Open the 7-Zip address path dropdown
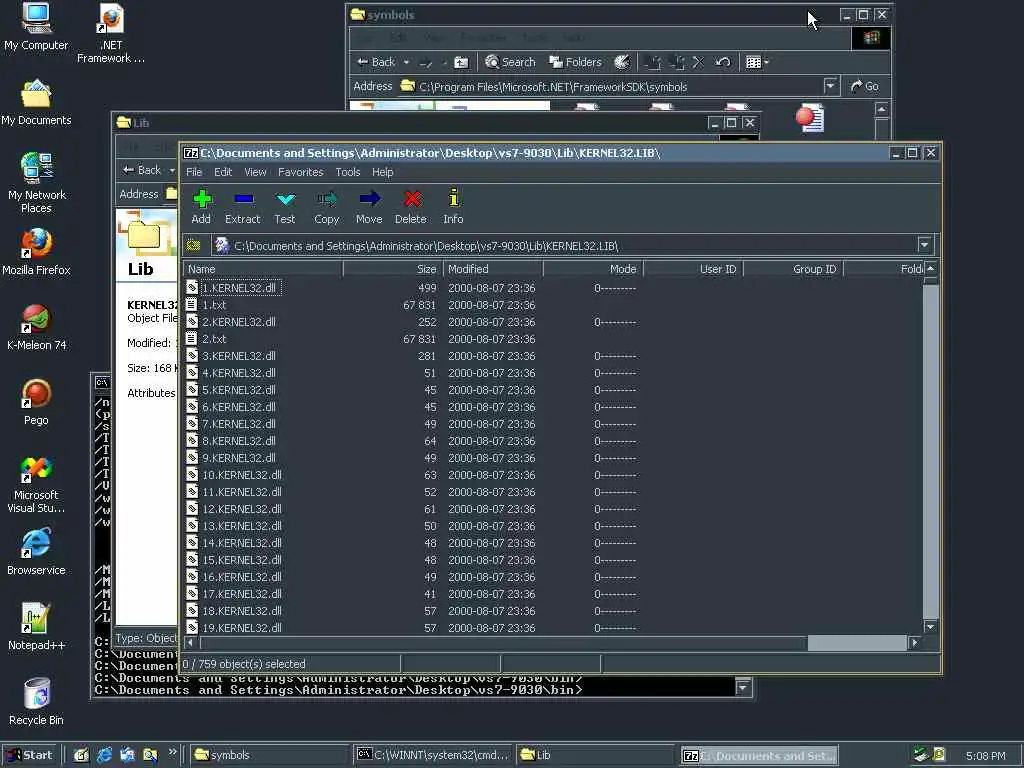 pos(924,246)
